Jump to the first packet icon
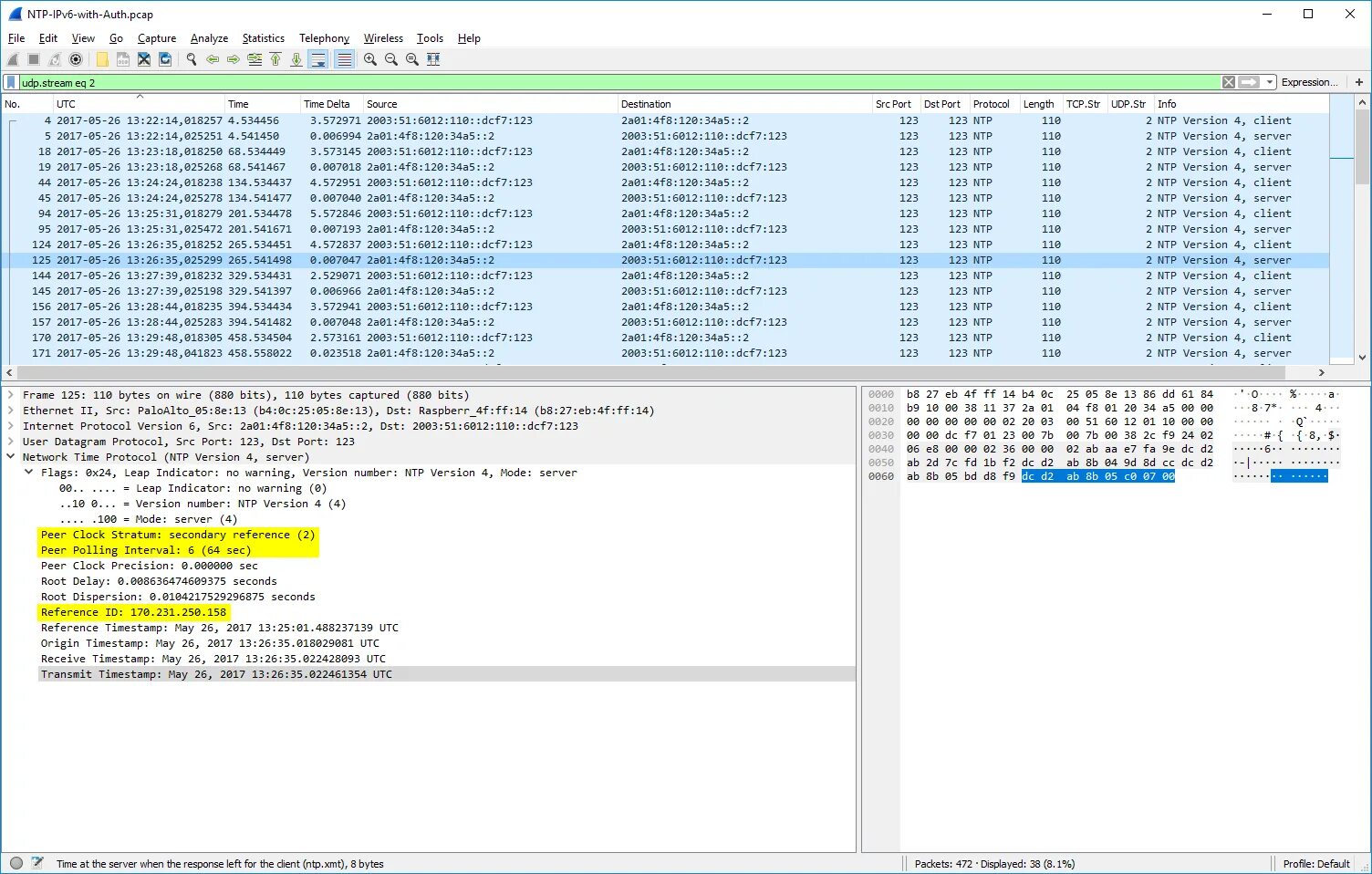 [275, 59]
